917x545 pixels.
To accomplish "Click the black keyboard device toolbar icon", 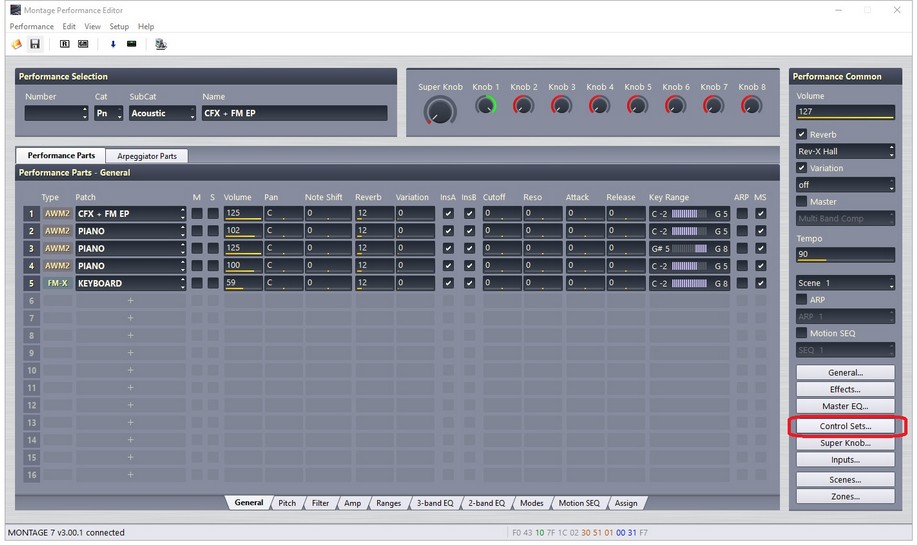I will coord(132,44).
